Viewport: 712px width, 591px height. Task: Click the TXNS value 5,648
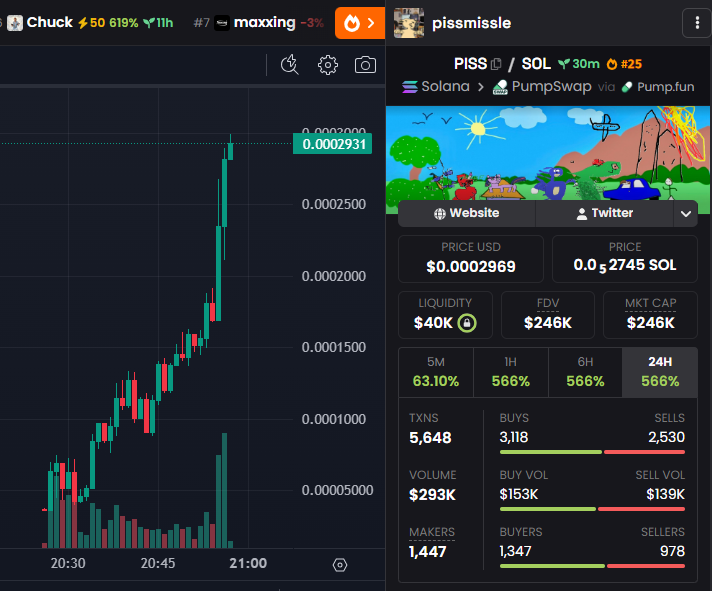tap(430, 438)
